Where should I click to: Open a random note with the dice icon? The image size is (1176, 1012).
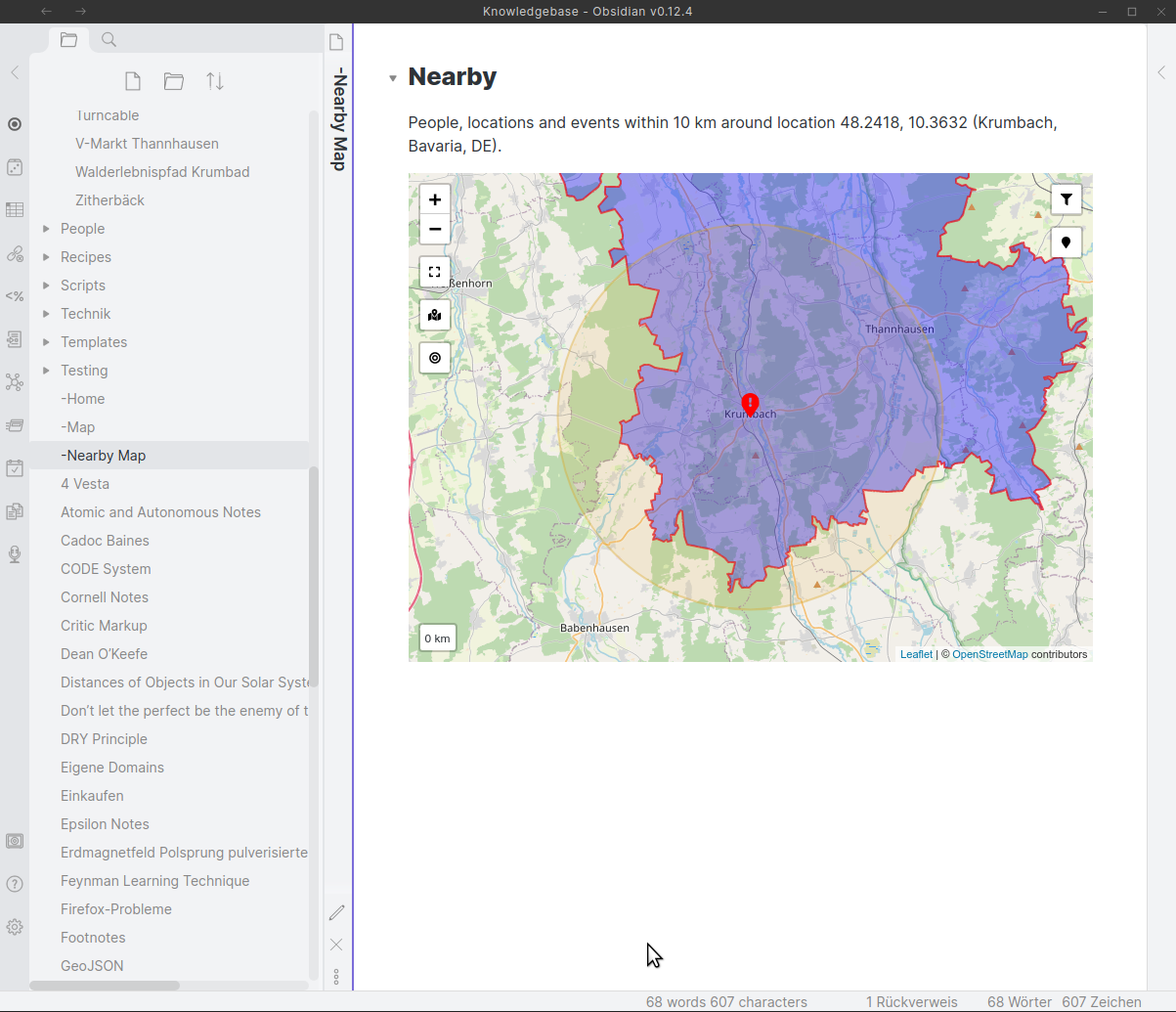point(15,167)
